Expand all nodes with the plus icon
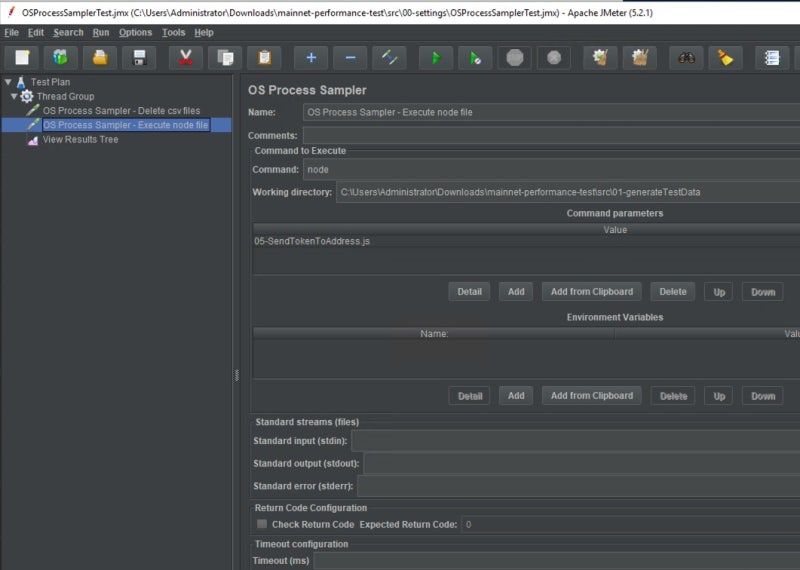800x570 pixels. 311,58
